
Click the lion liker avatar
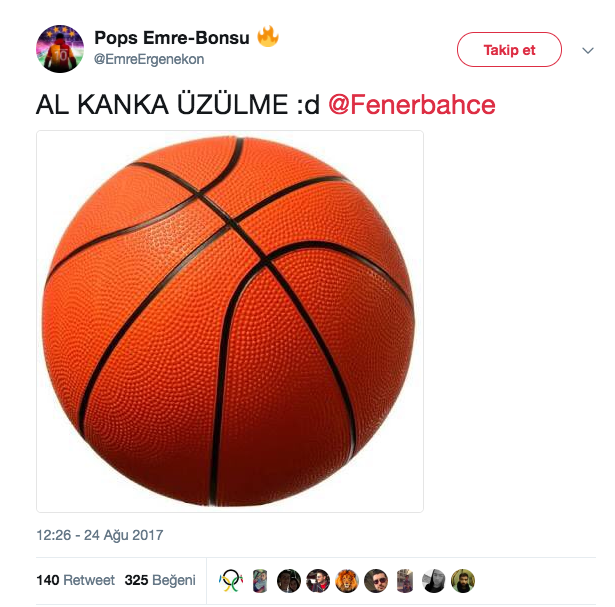click(x=347, y=580)
